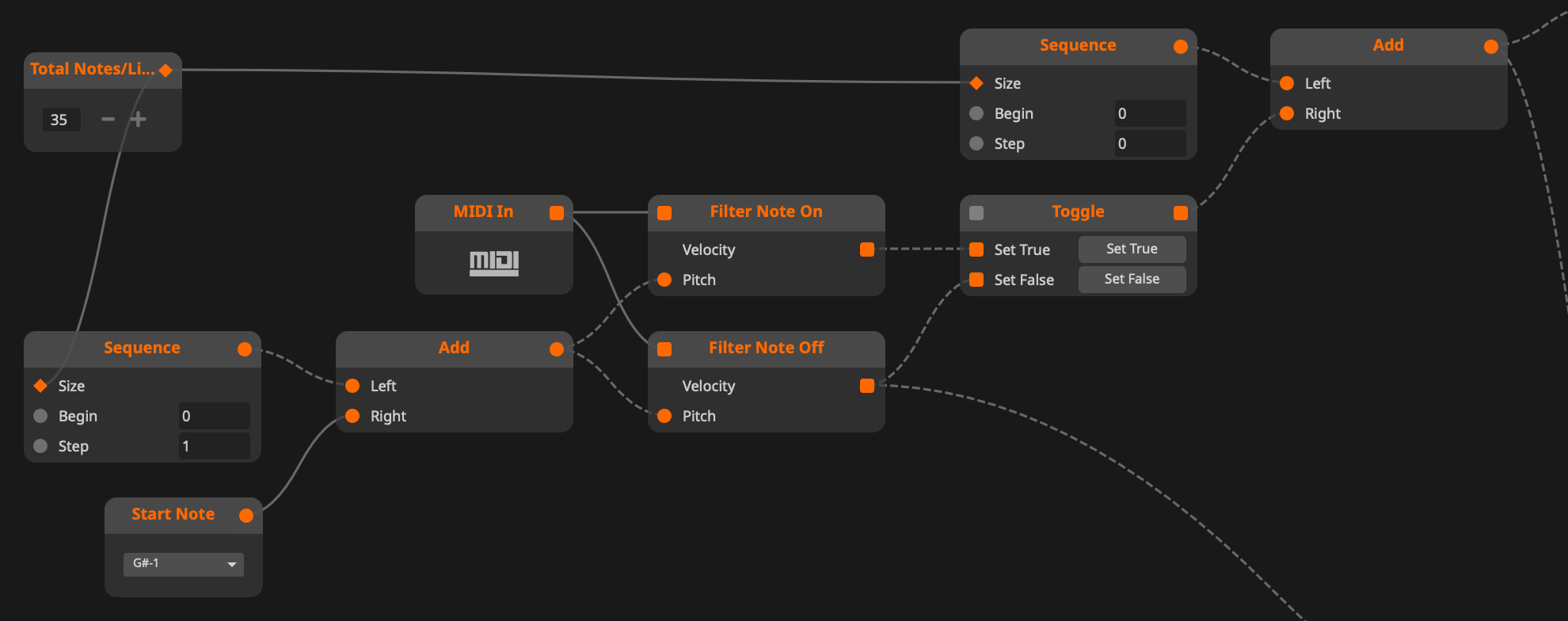Image resolution: width=1568 pixels, height=621 pixels.
Task: Click Filter Note Off Velocity output port
Action: click(x=867, y=386)
